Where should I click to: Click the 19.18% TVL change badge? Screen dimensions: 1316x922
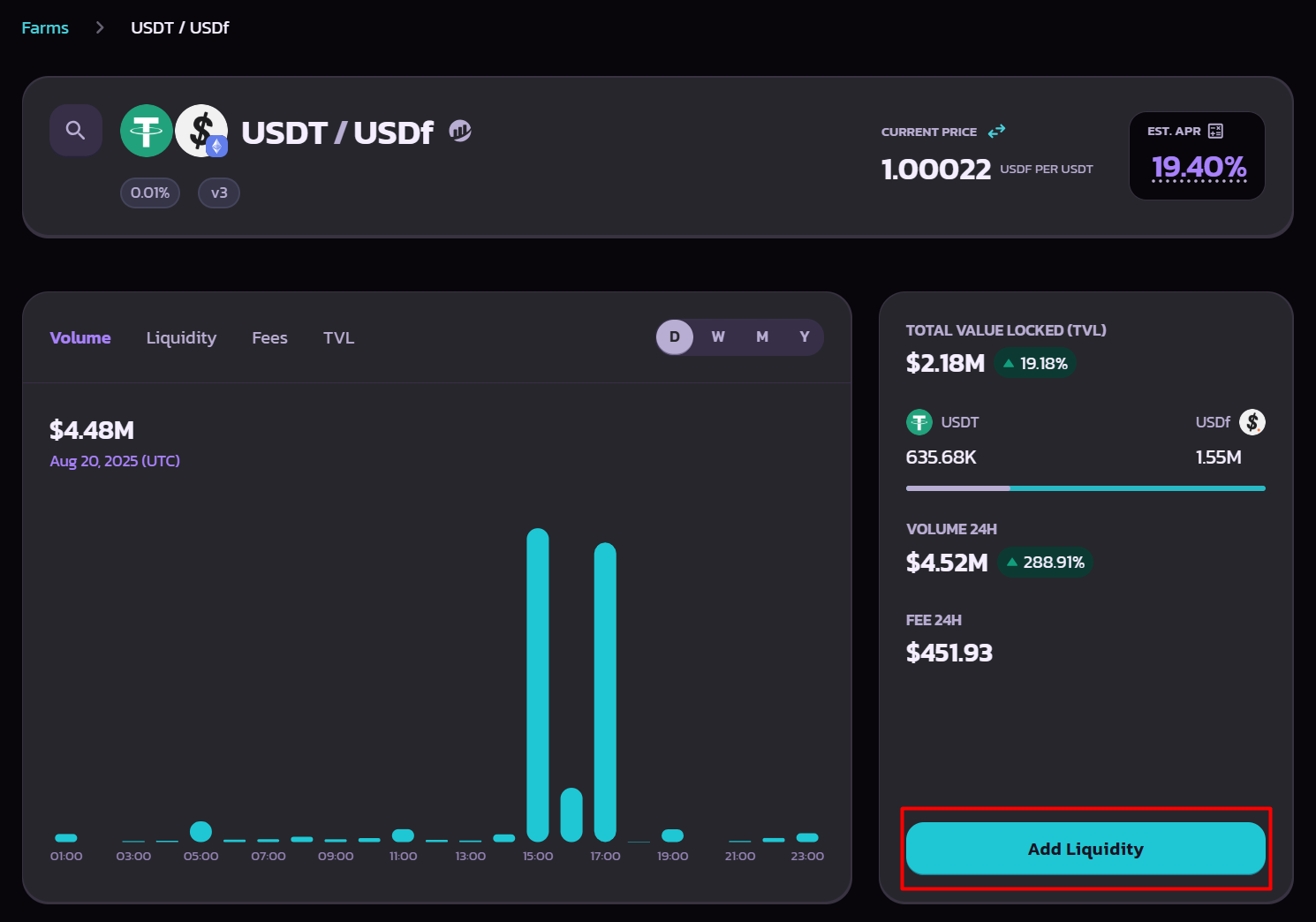tap(1035, 363)
